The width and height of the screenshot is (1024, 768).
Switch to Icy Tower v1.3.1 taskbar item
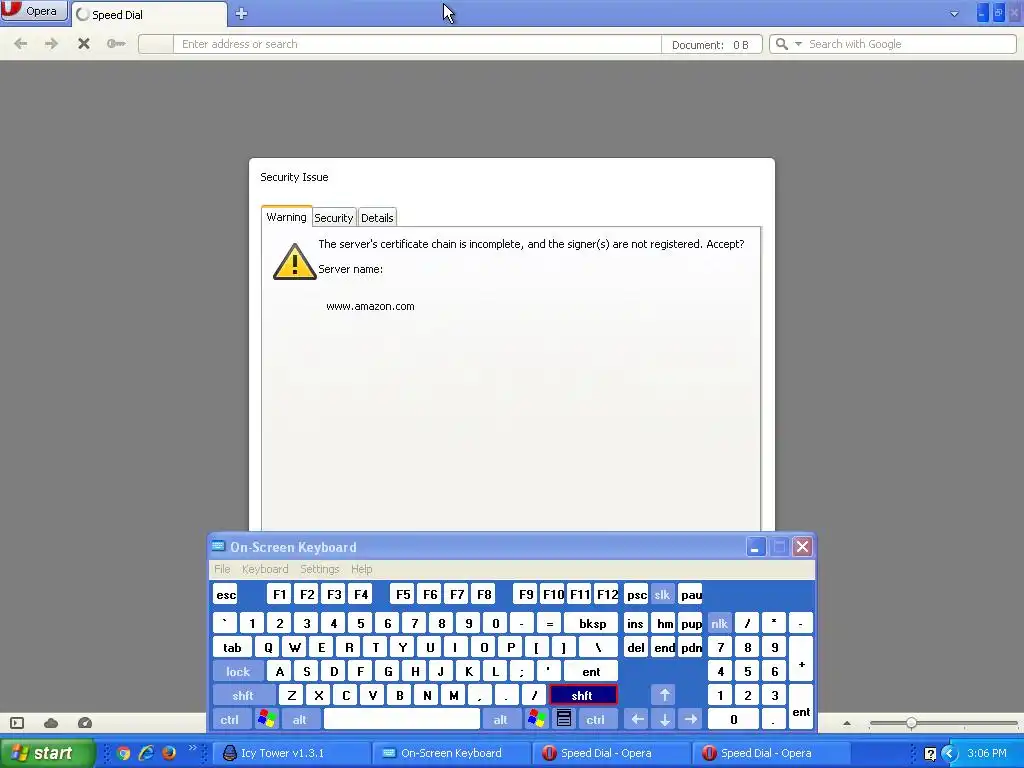(291, 753)
